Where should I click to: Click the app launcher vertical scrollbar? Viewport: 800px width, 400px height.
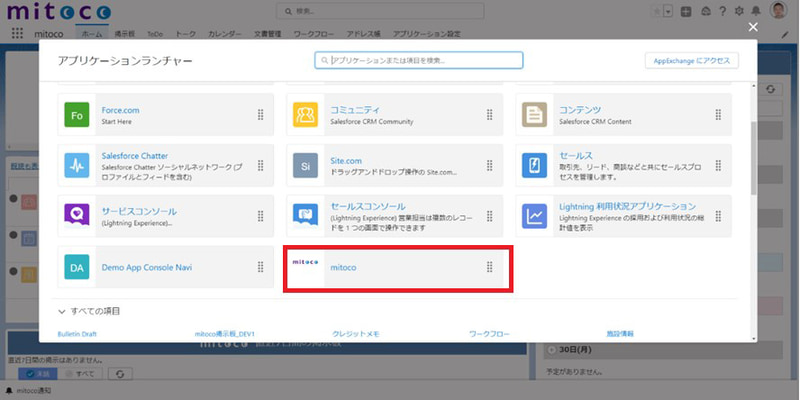754,158
